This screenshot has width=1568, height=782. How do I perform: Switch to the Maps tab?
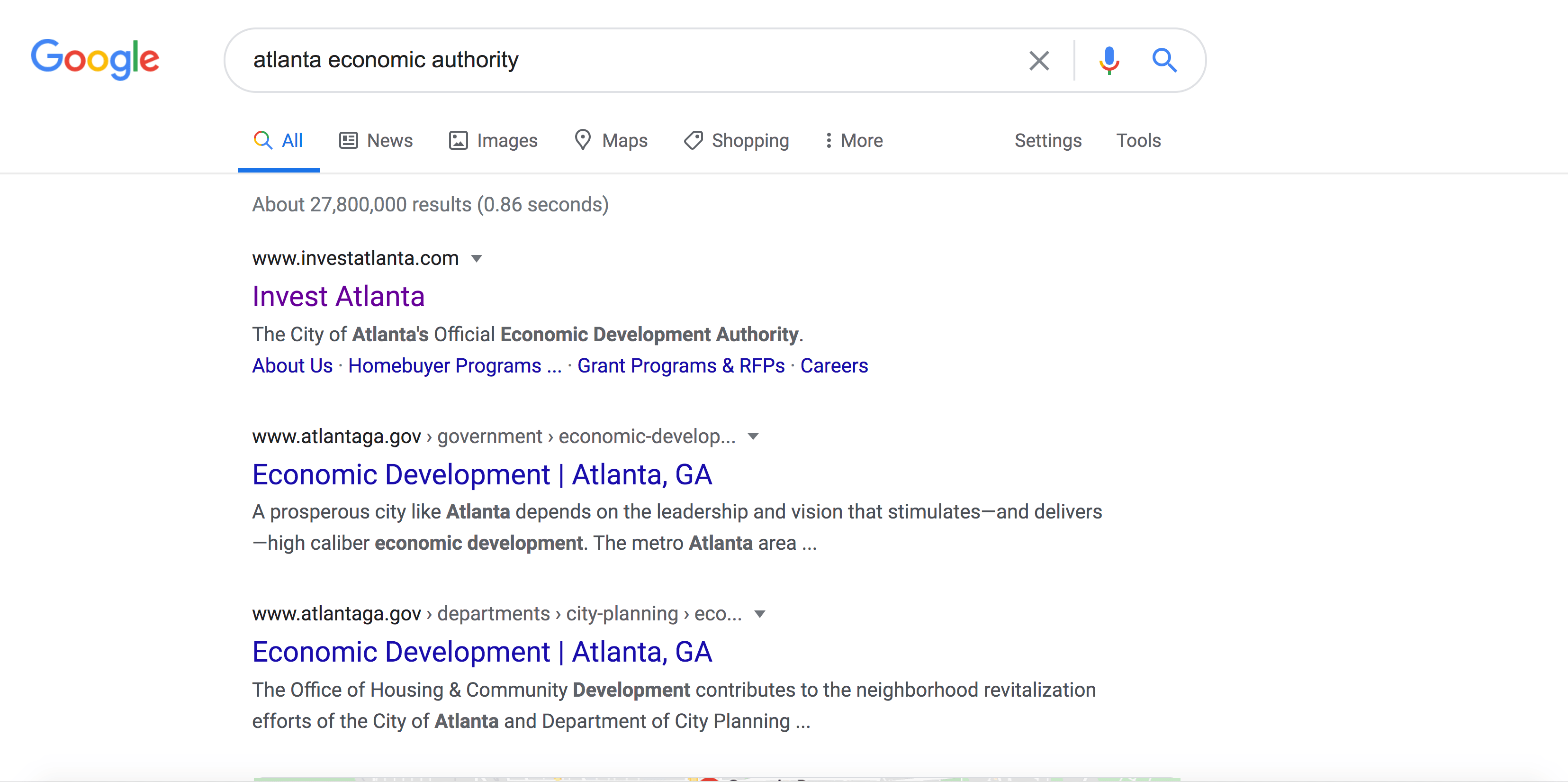pos(611,141)
